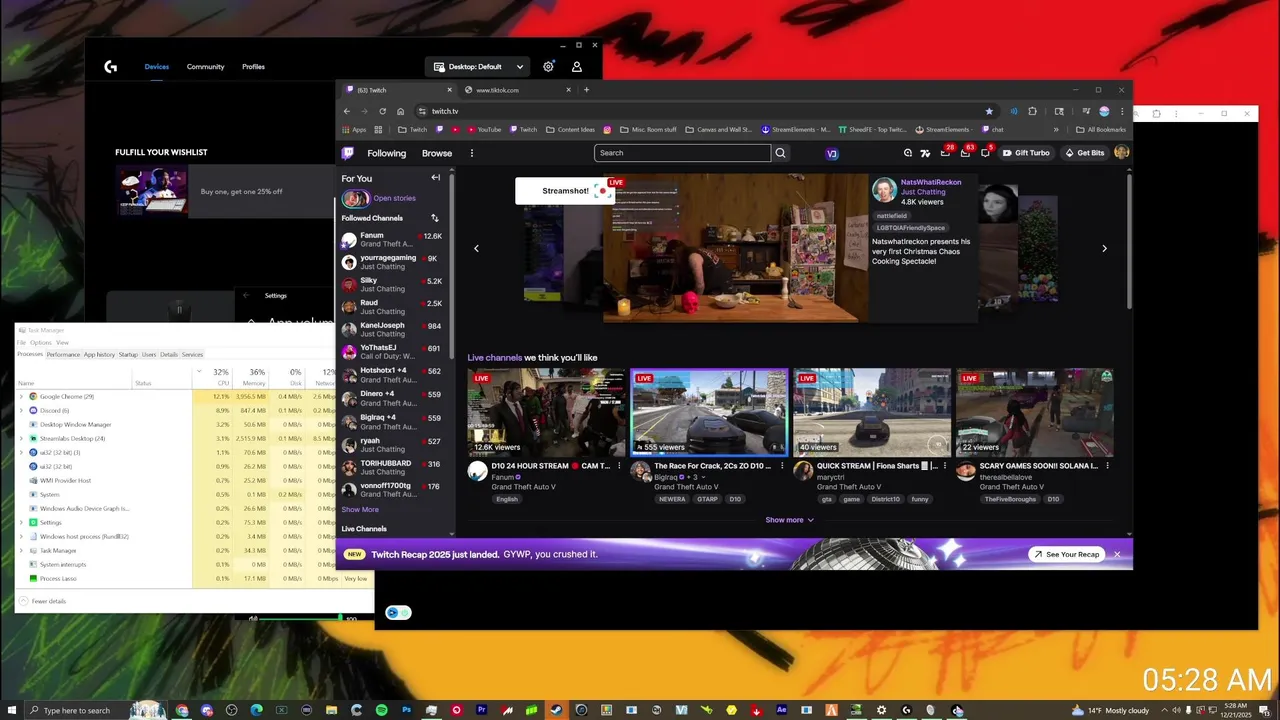The image size is (1280, 720).
Task: Open Twitch notifications with 63 badge
Action: [x=965, y=153]
